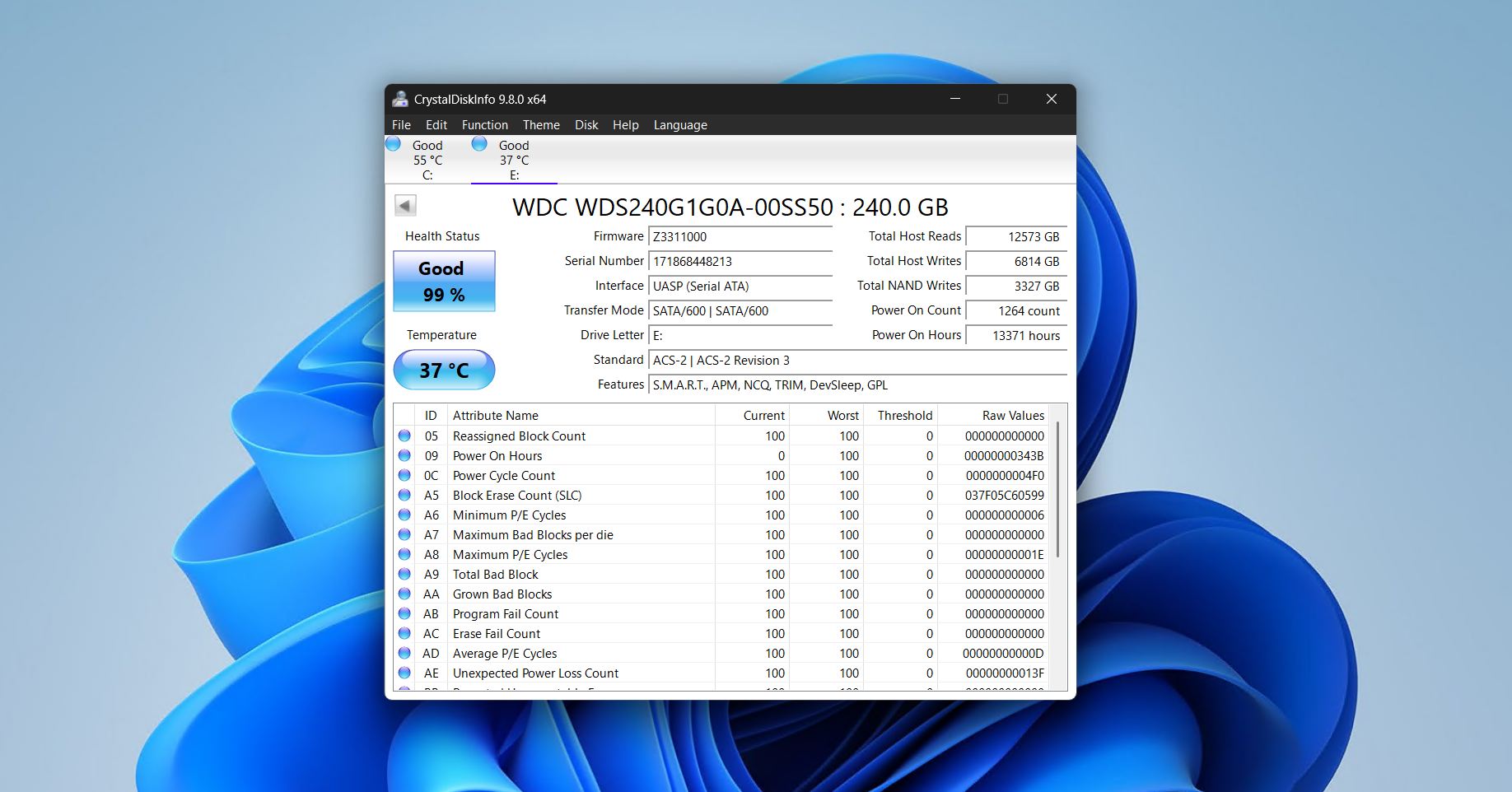Click the Transfer Mode field SATA/600

pyautogui.click(x=740, y=311)
